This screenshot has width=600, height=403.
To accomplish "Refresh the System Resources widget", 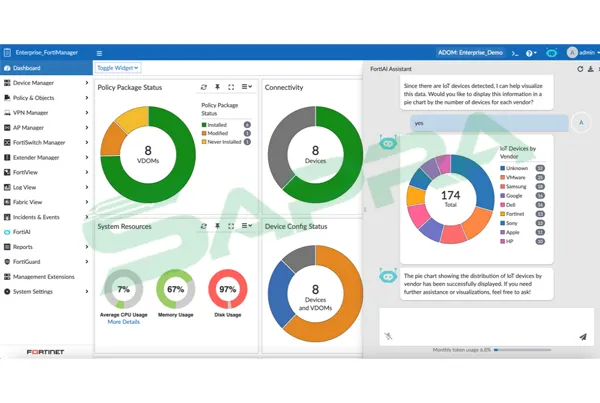I will point(204,226).
